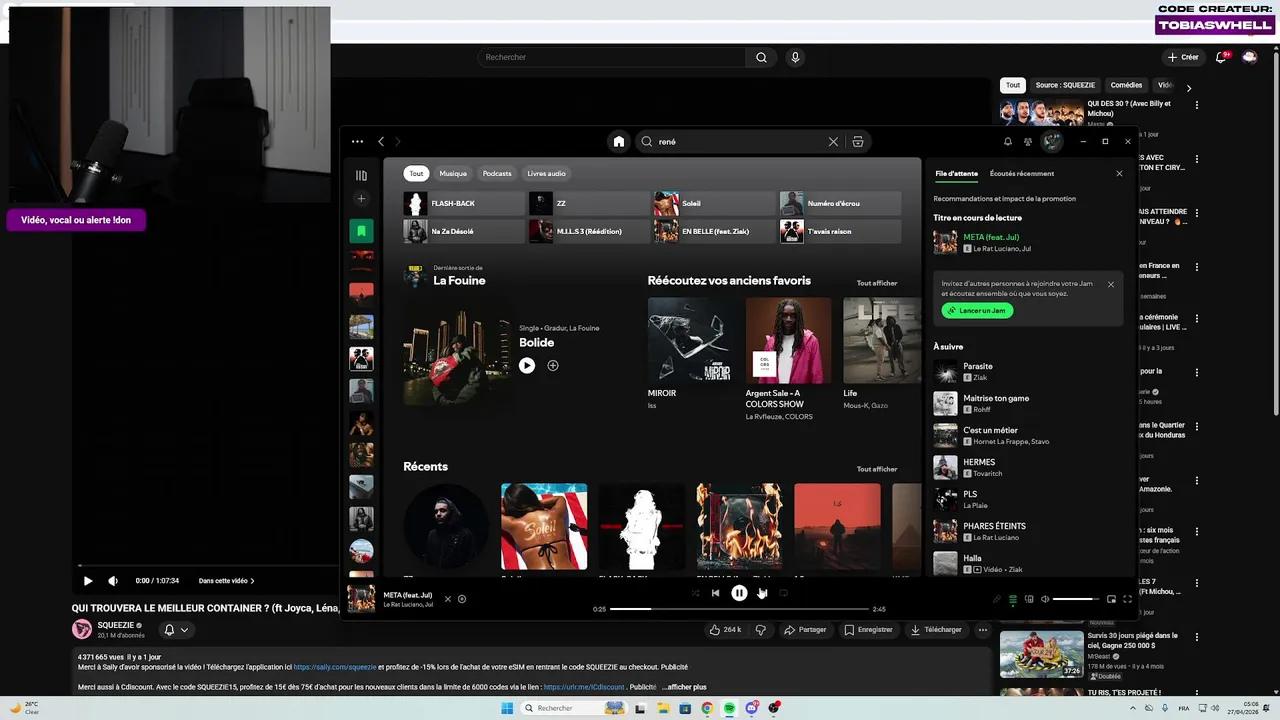
Task: Open the three-dots menu of Spotify window
Action: (x=357, y=142)
